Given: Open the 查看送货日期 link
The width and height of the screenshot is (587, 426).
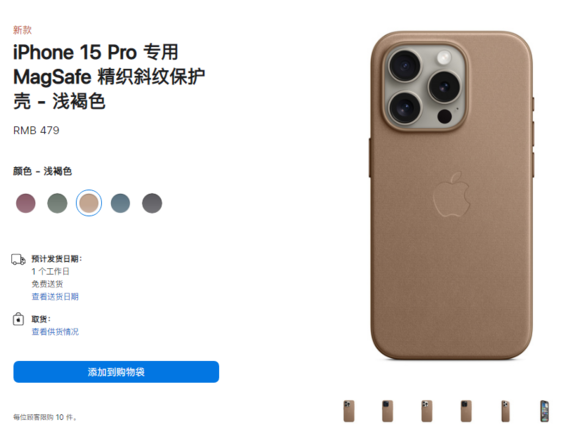Looking at the screenshot, I should point(55,297).
